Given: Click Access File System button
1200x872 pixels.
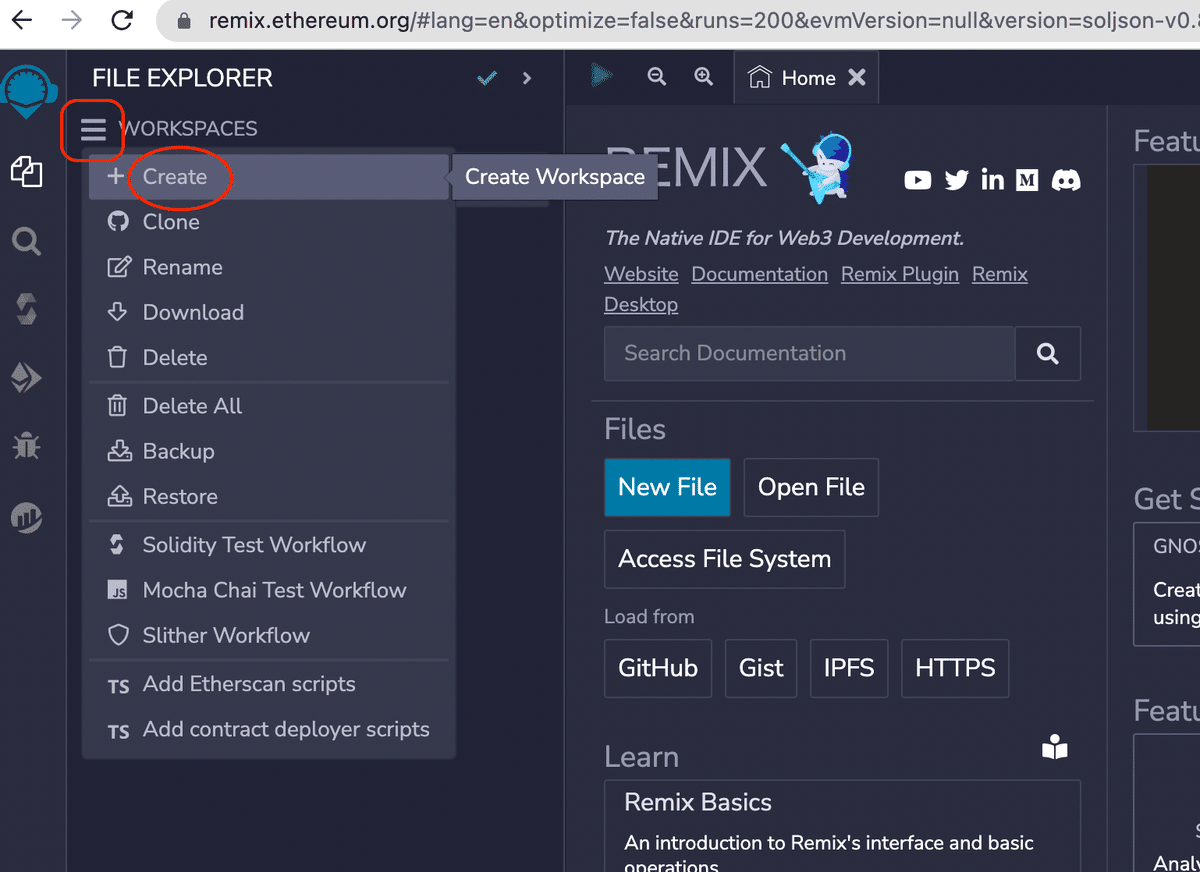Looking at the screenshot, I should (724, 559).
